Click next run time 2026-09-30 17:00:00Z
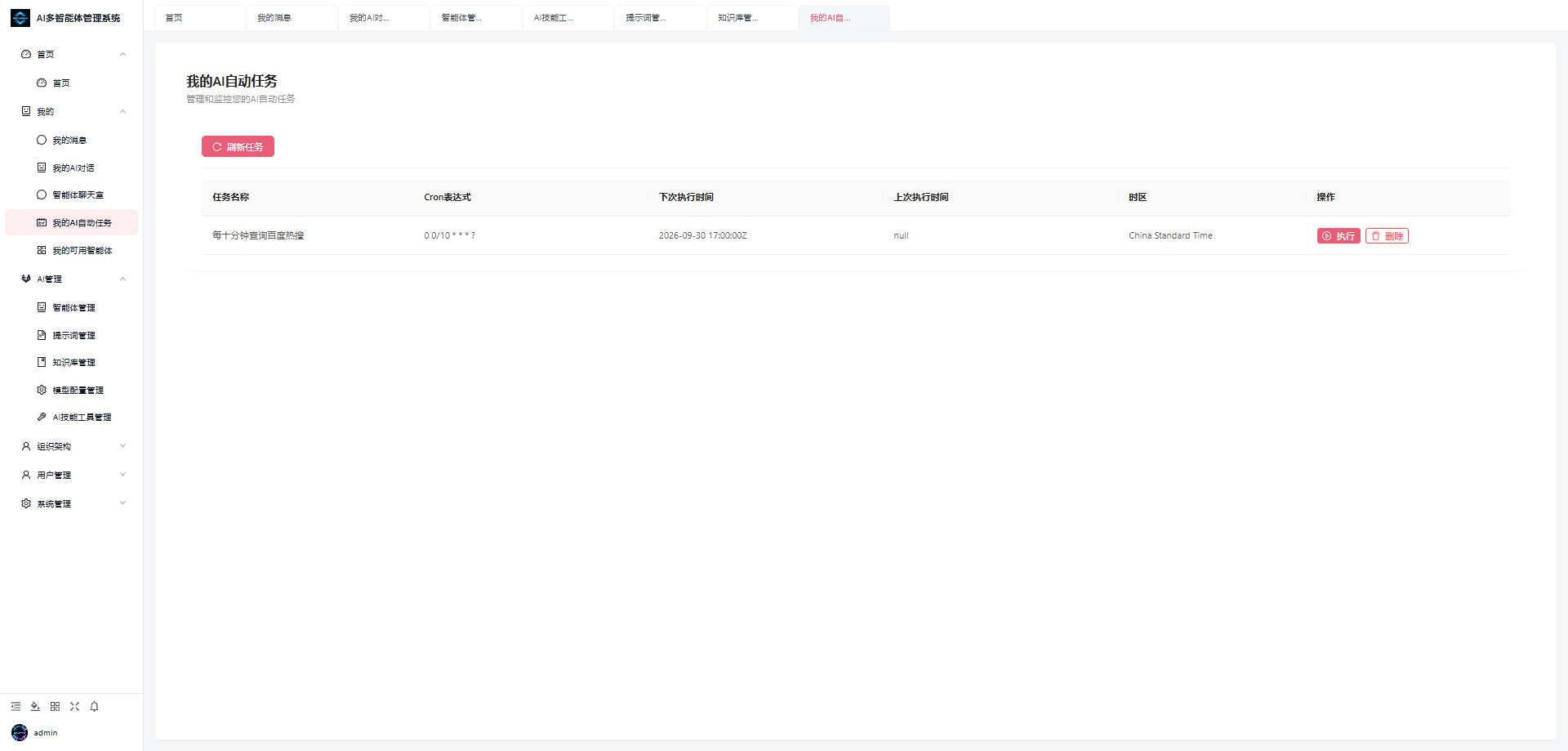The width and height of the screenshot is (1568, 751). pyautogui.click(x=702, y=235)
